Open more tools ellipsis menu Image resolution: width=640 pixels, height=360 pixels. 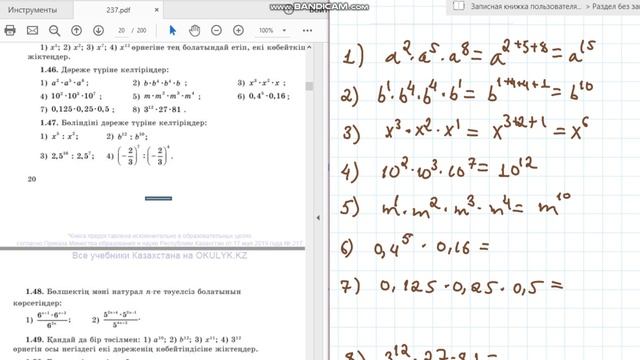pos(307,30)
